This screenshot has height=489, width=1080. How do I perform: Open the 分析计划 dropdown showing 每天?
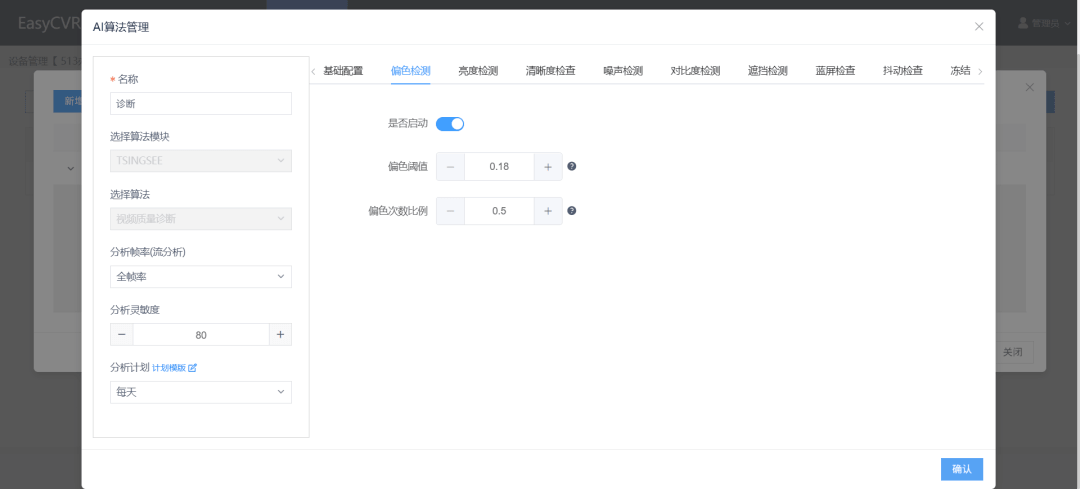point(200,392)
